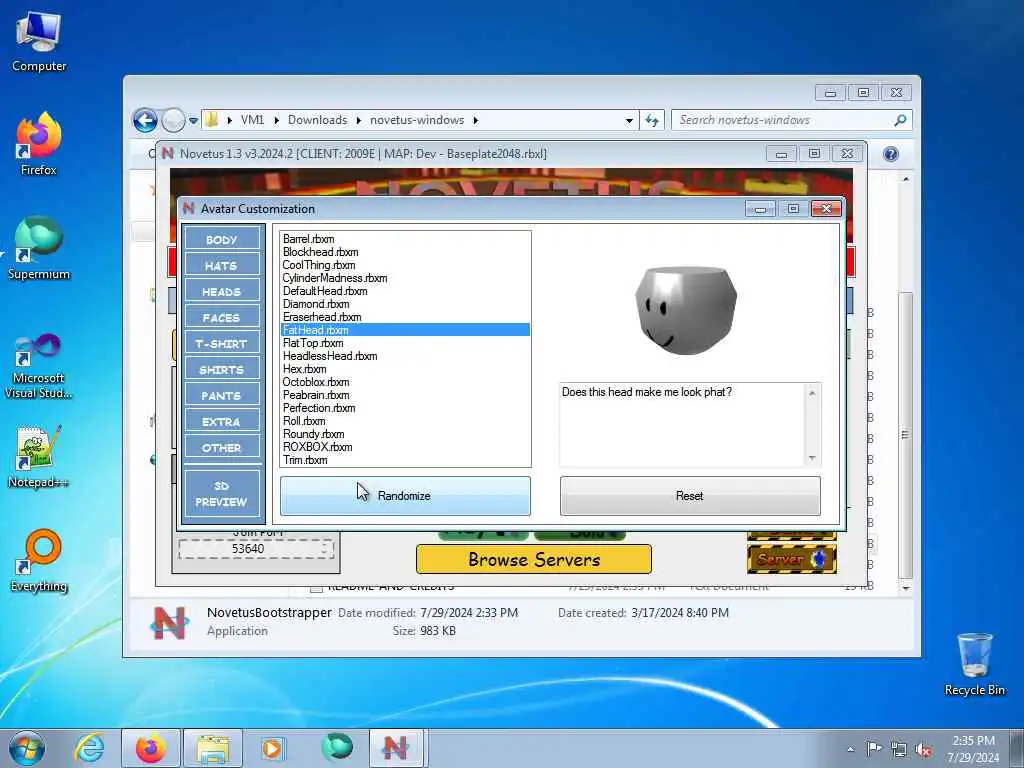The height and width of the screenshot is (768, 1024).
Task: Click description box scroll down arrow
Action: coord(812,458)
